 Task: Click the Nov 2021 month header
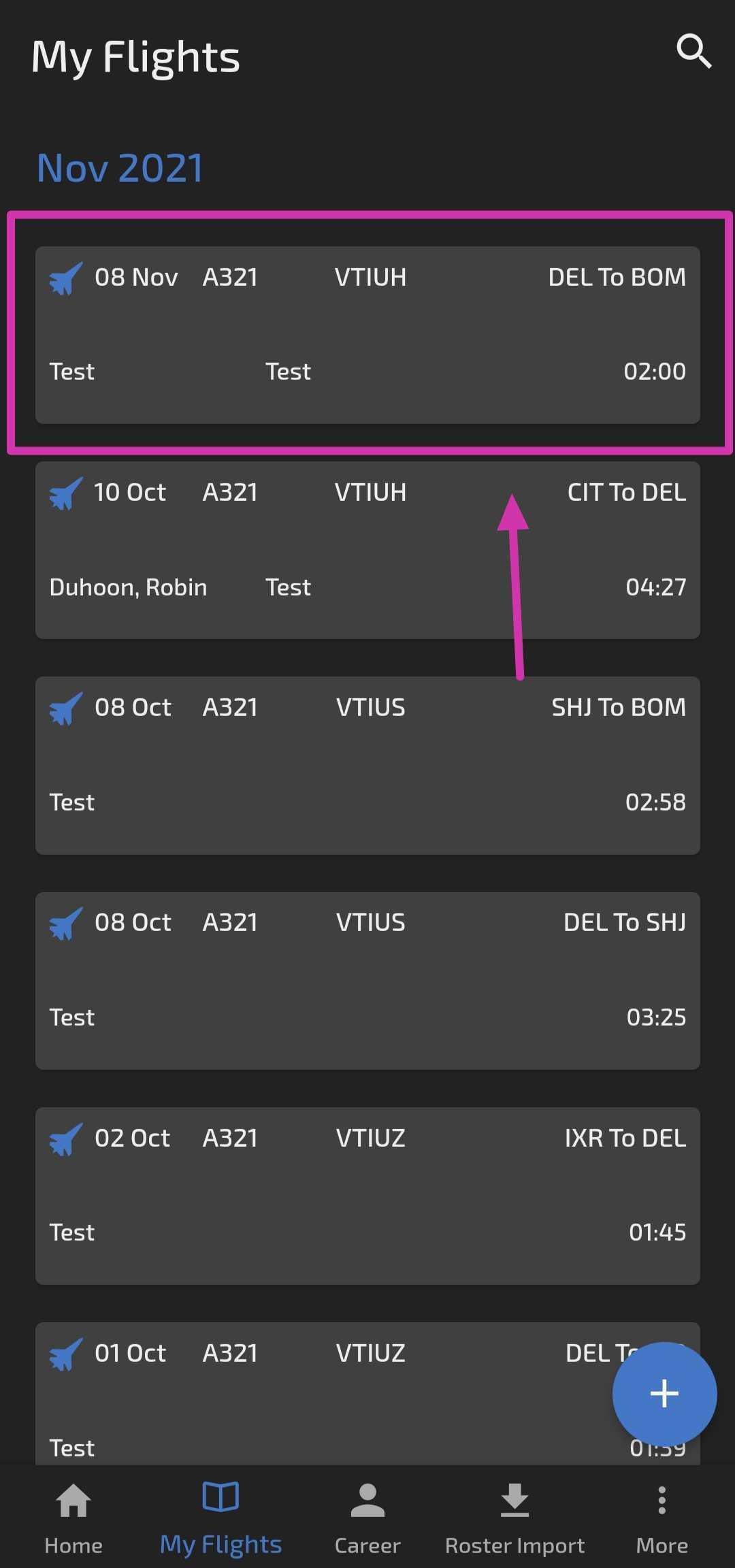pyautogui.click(x=120, y=167)
